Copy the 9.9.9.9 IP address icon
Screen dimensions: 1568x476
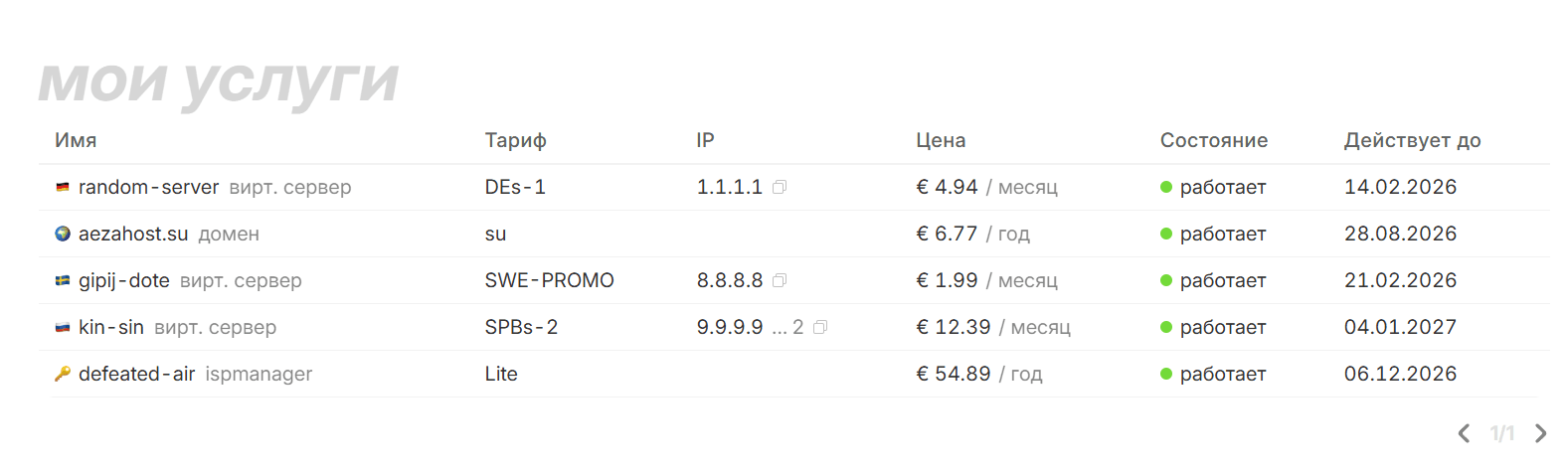820,327
